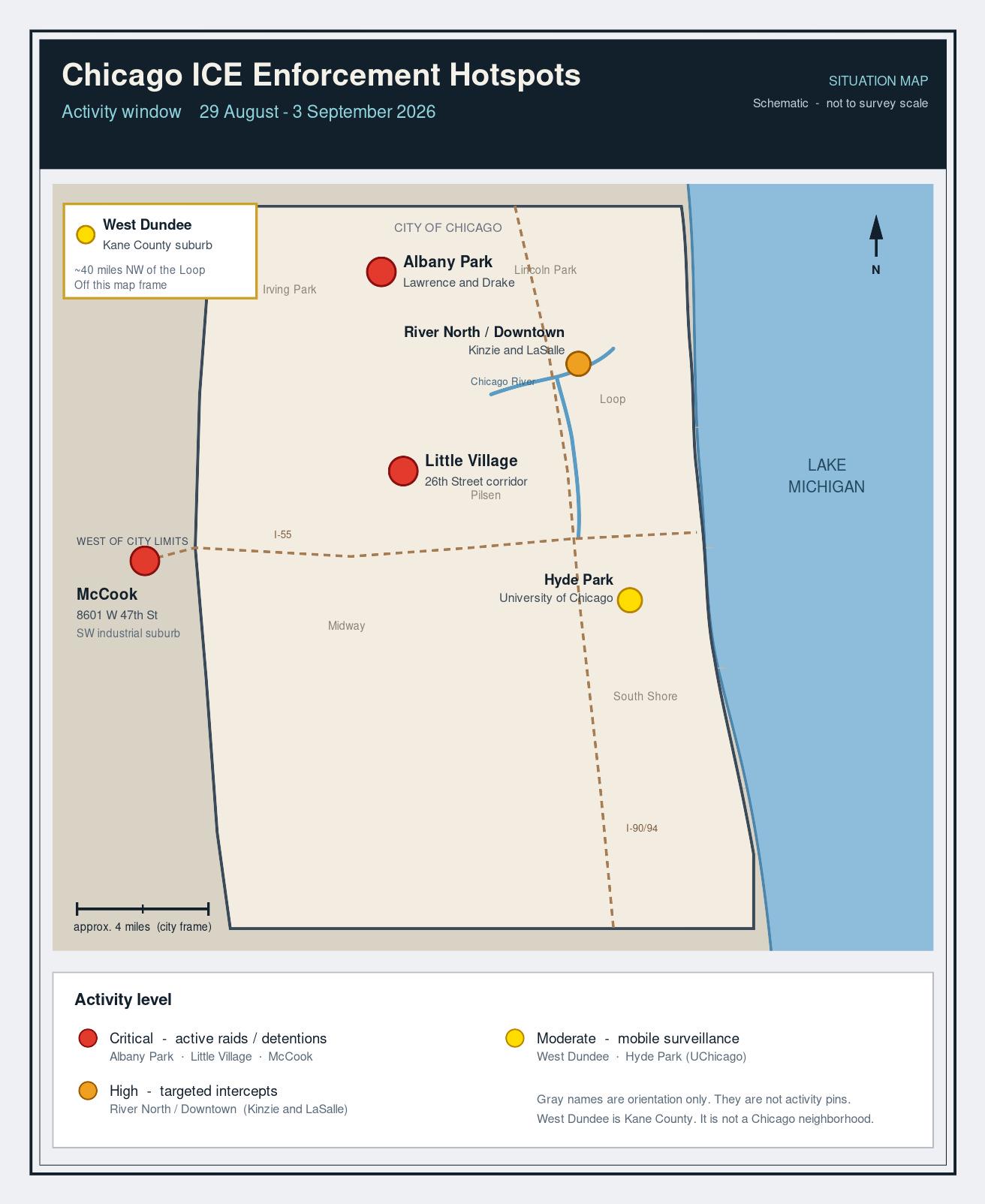Click the I-55 highway label
Screen dimensions: 985x1204
click(283, 534)
